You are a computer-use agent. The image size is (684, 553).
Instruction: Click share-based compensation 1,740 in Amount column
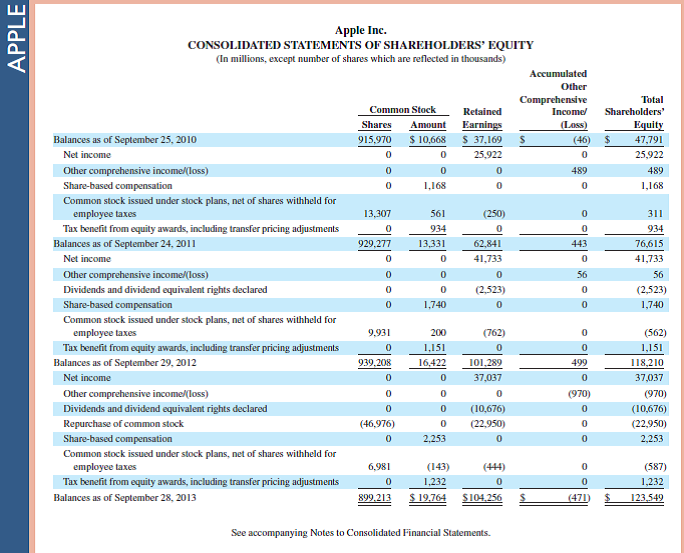click(434, 304)
